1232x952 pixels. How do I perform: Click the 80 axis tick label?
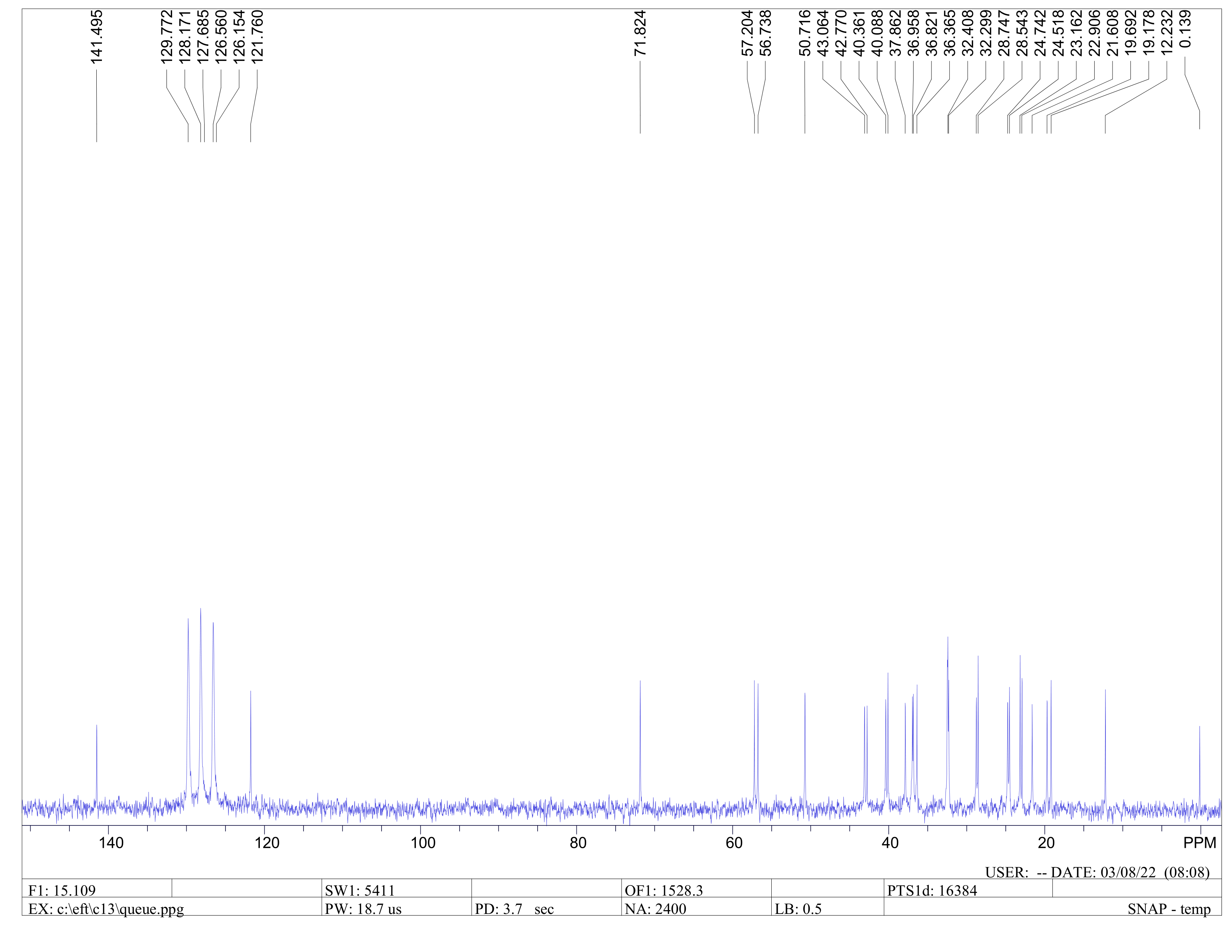click(x=578, y=843)
